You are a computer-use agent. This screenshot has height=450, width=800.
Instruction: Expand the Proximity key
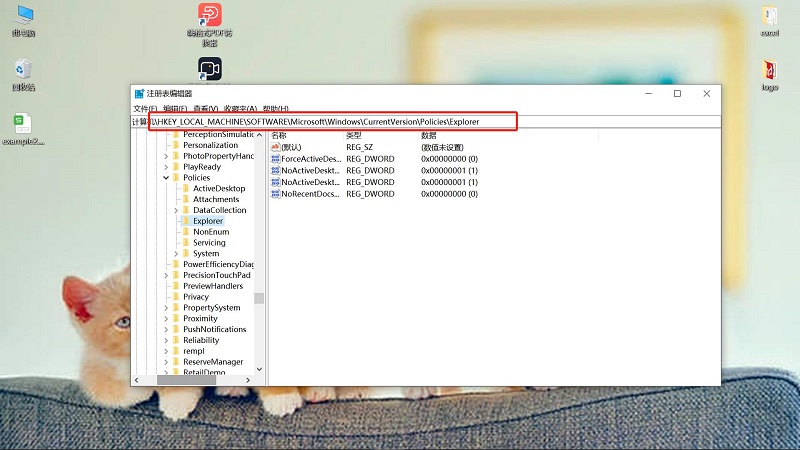[x=166, y=318]
